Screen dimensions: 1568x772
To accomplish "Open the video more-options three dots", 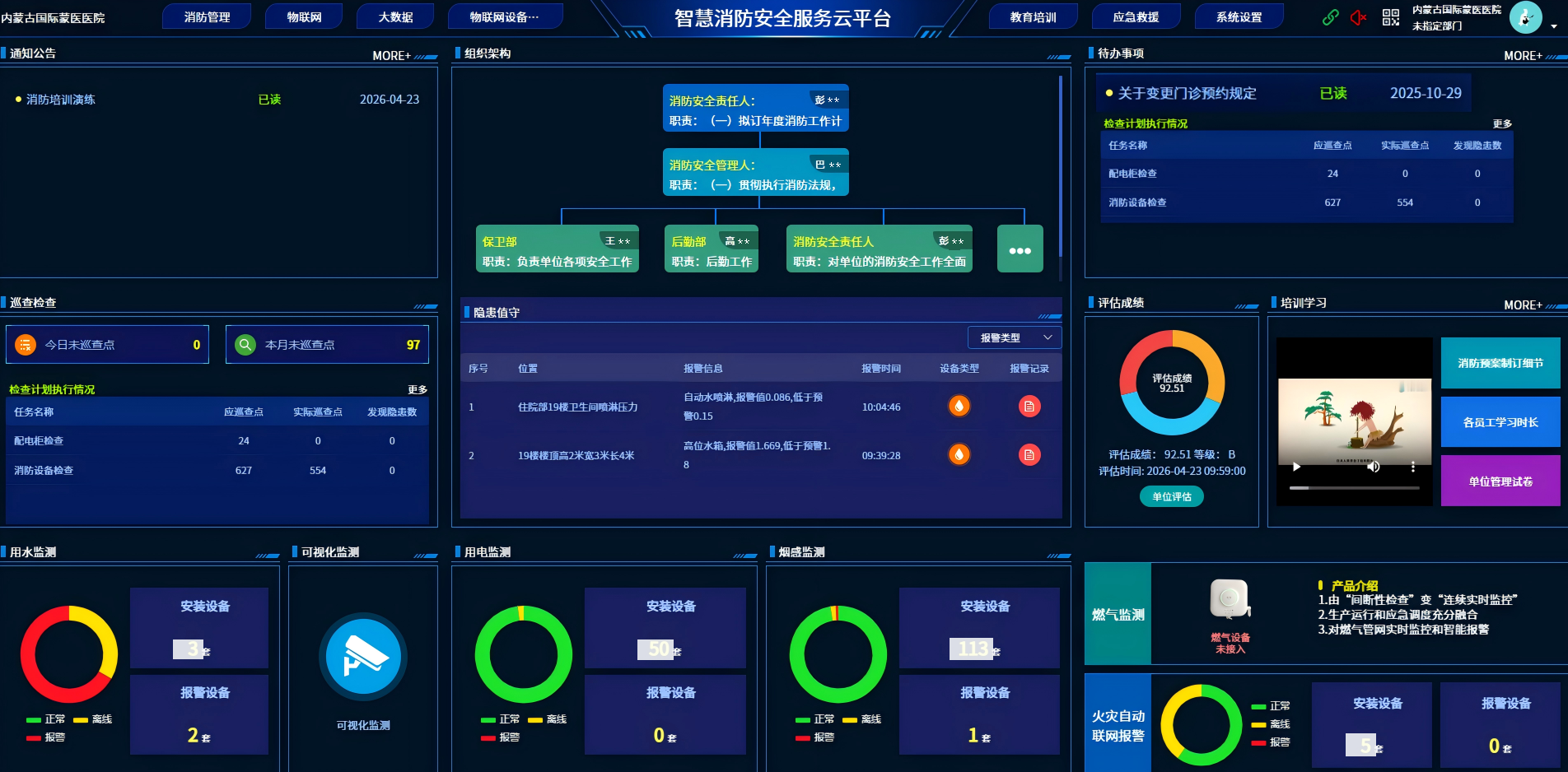I will 1413,467.
